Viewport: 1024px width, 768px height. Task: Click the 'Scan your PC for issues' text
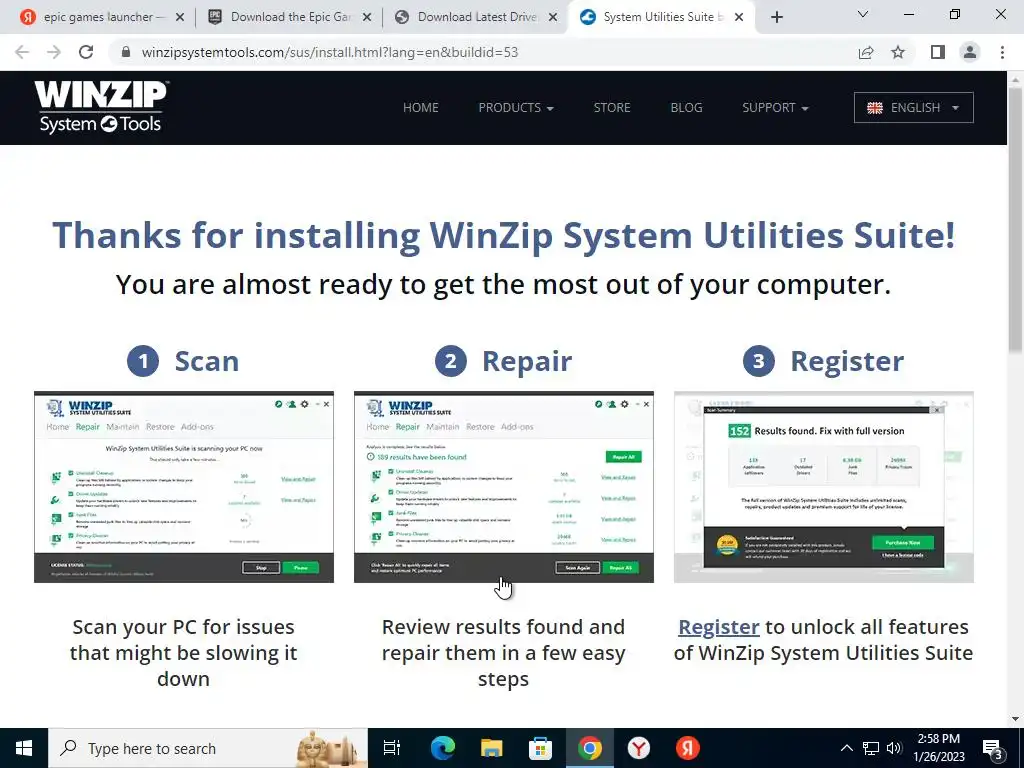pyautogui.click(x=184, y=653)
